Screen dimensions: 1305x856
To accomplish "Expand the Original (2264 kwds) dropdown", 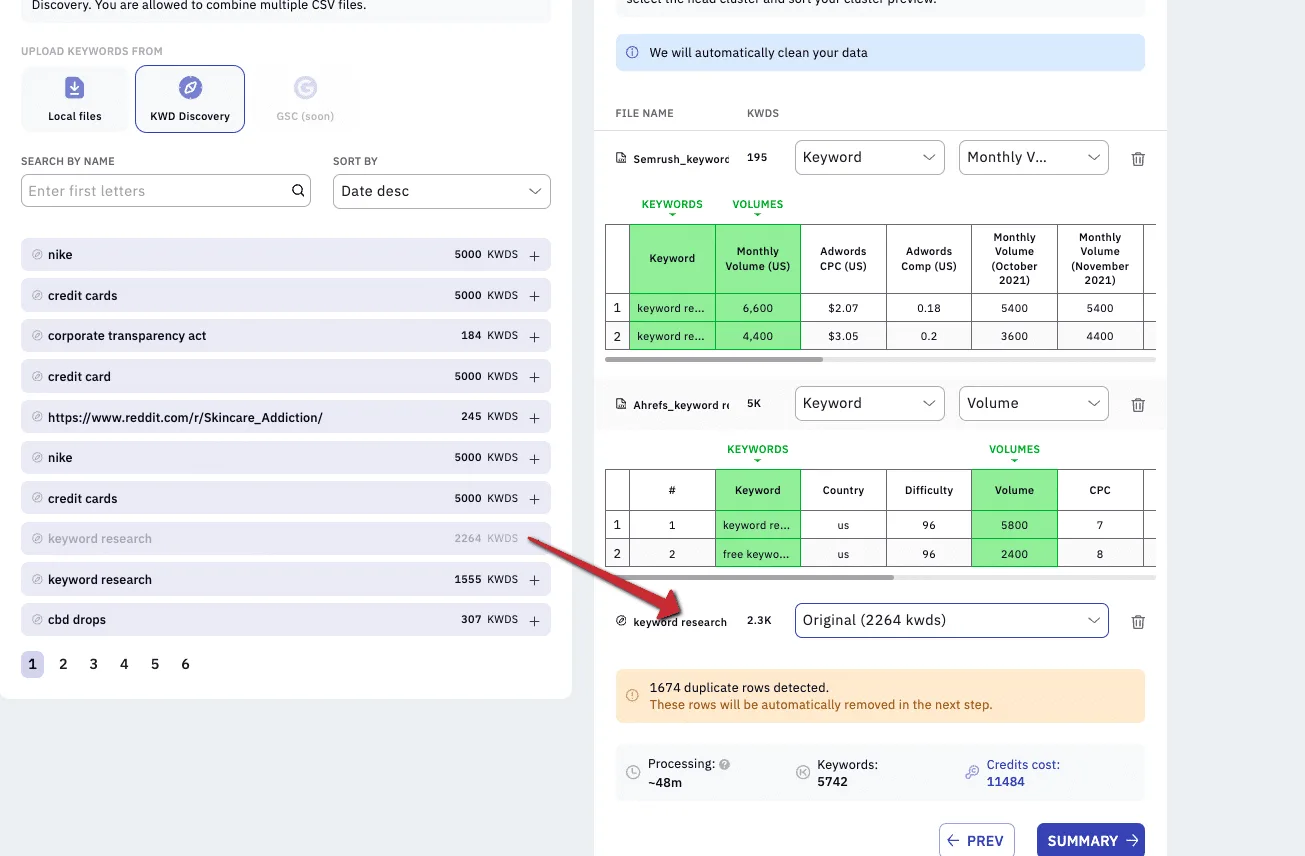I will (951, 620).
